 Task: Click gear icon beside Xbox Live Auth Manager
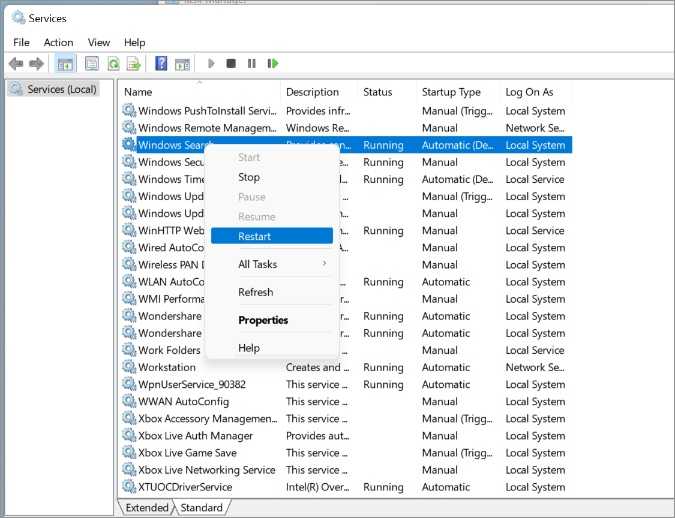129,435
